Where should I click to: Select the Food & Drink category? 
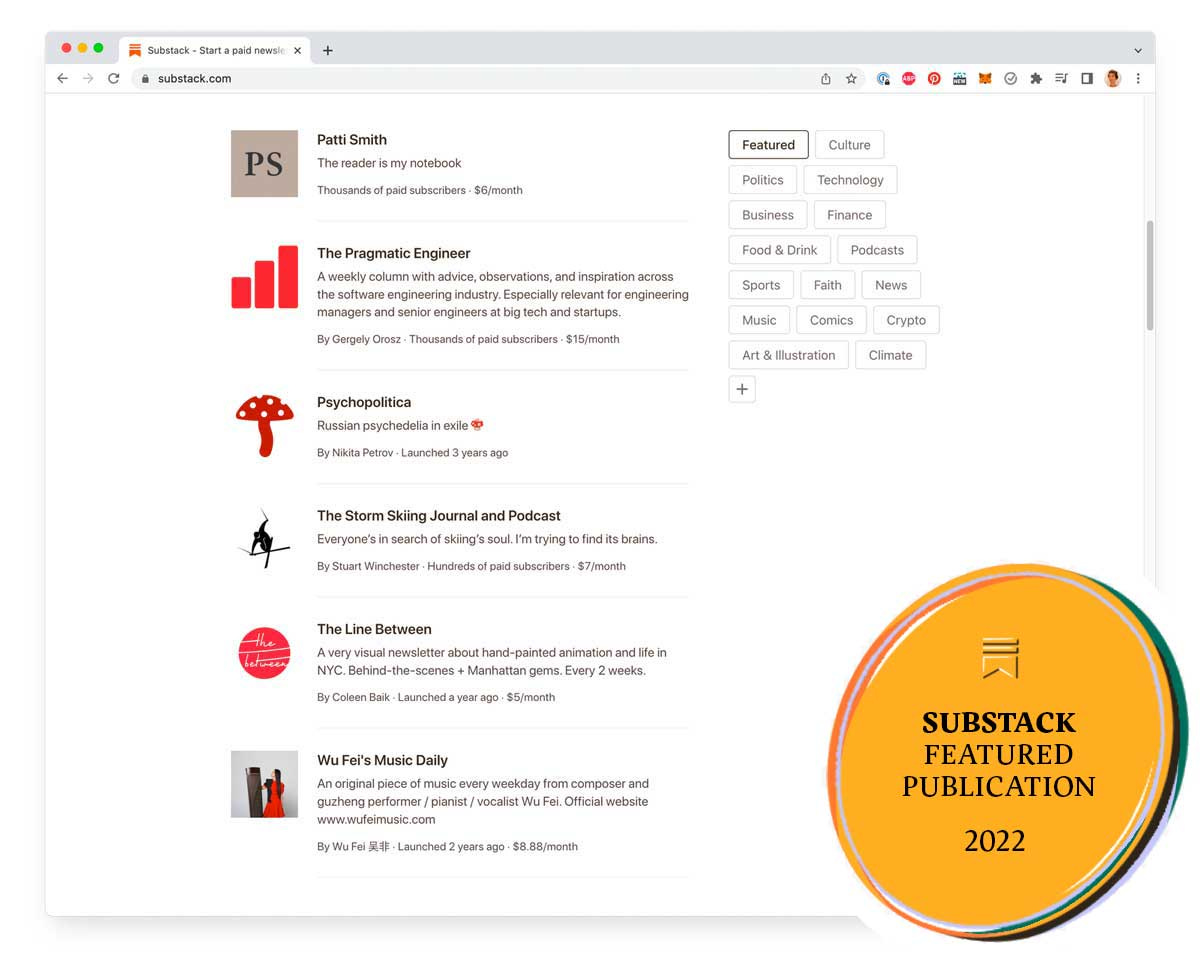pos(780,250)
